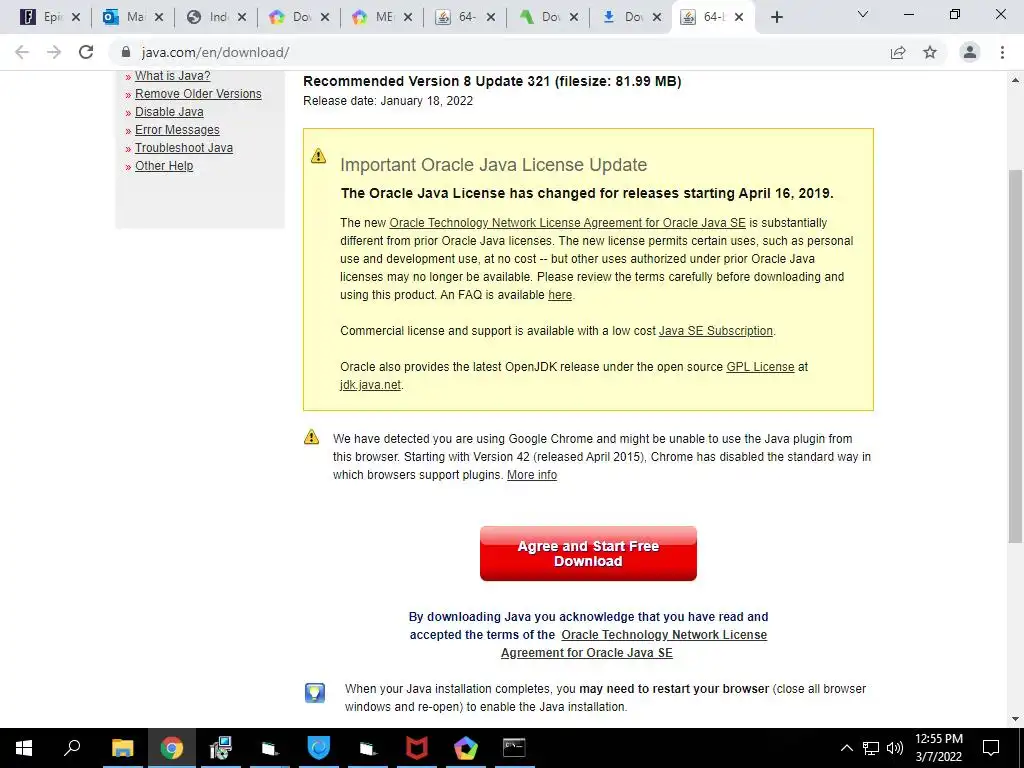Viewport: 1024px width, 768px height.
Task: Open the tab search chevron
Action: (863, 14)
